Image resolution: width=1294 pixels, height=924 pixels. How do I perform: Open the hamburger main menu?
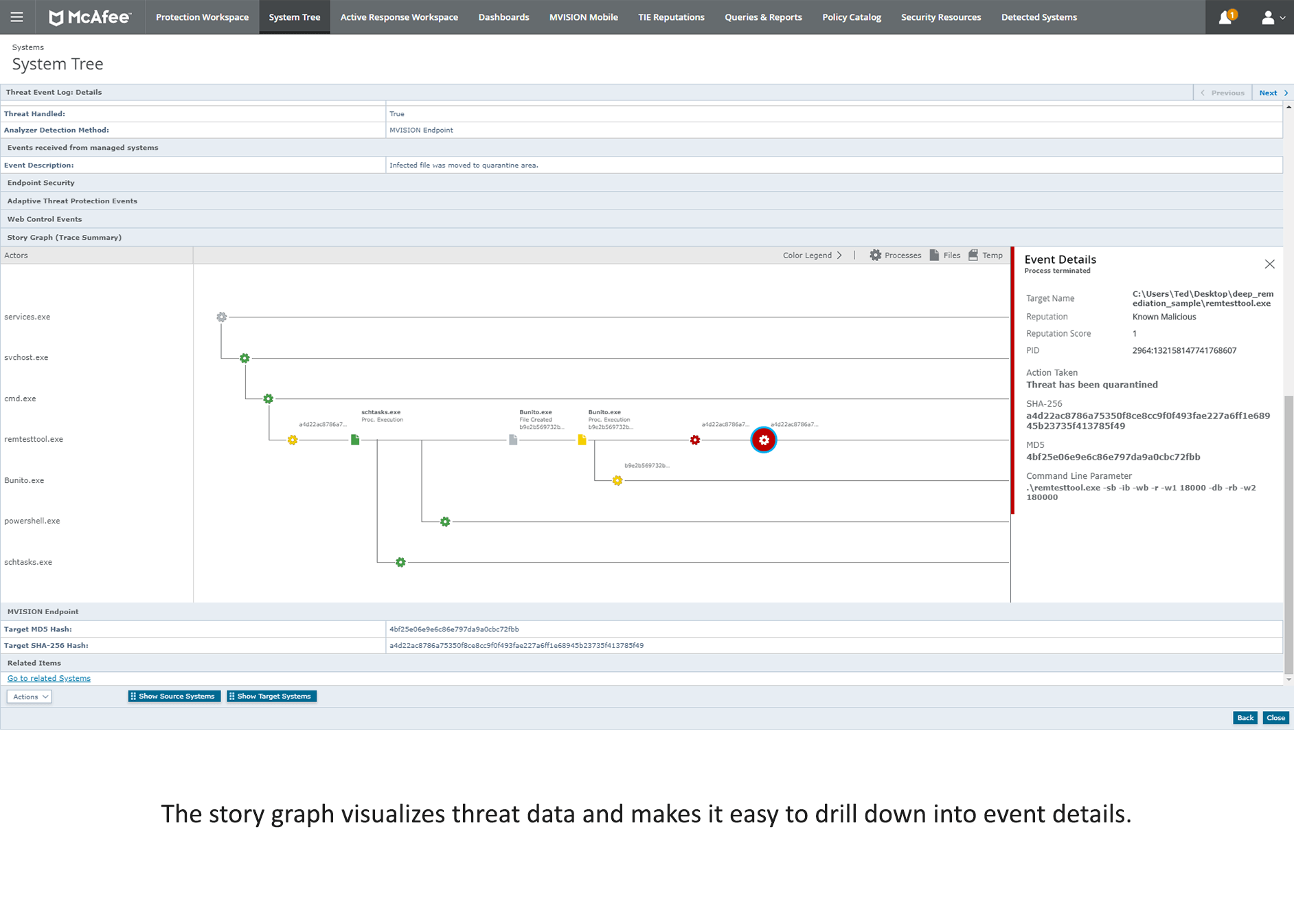pos(17,17)
